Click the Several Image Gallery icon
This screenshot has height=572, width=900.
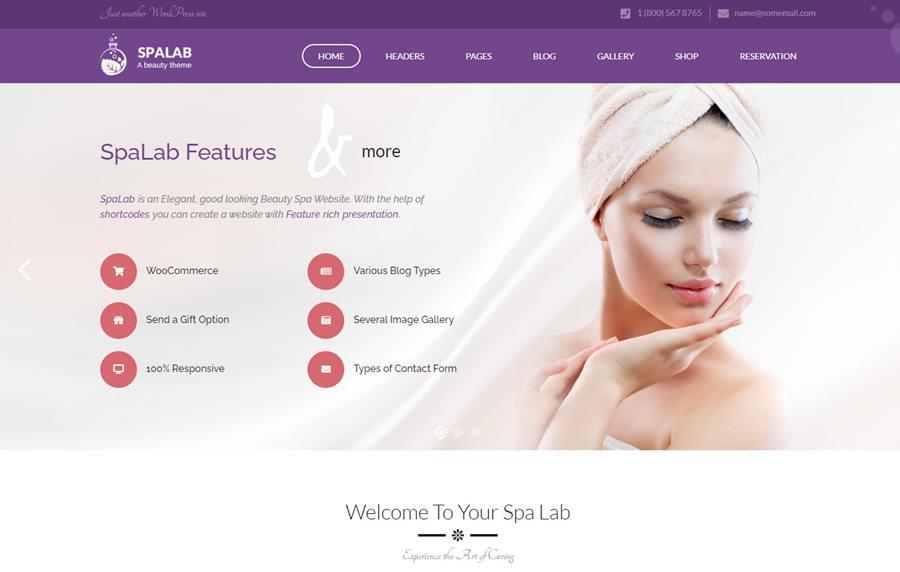[x=325, y=320]
